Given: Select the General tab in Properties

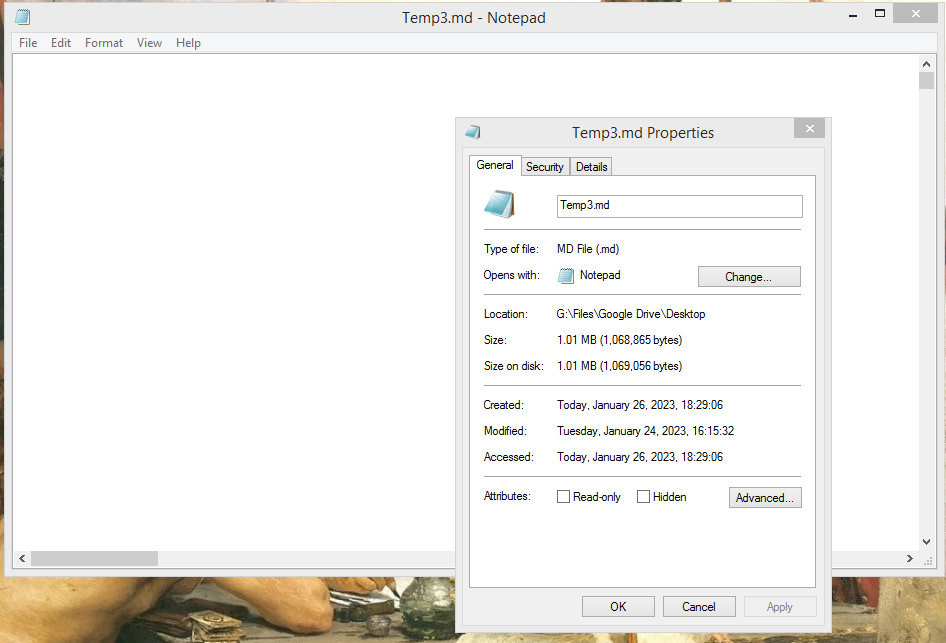Looking at the screenshot, I should 495,165.
